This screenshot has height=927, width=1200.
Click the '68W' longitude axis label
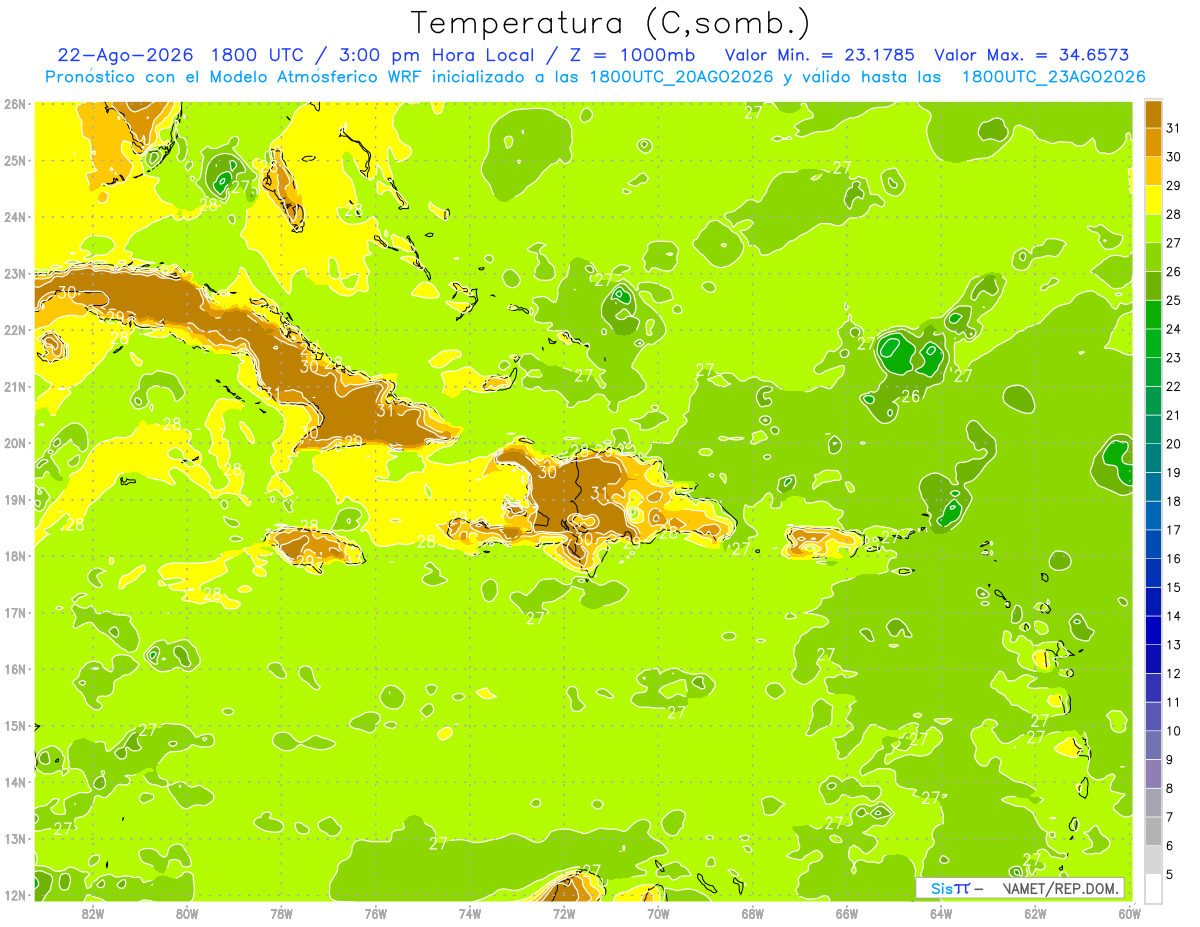(753, 913)
